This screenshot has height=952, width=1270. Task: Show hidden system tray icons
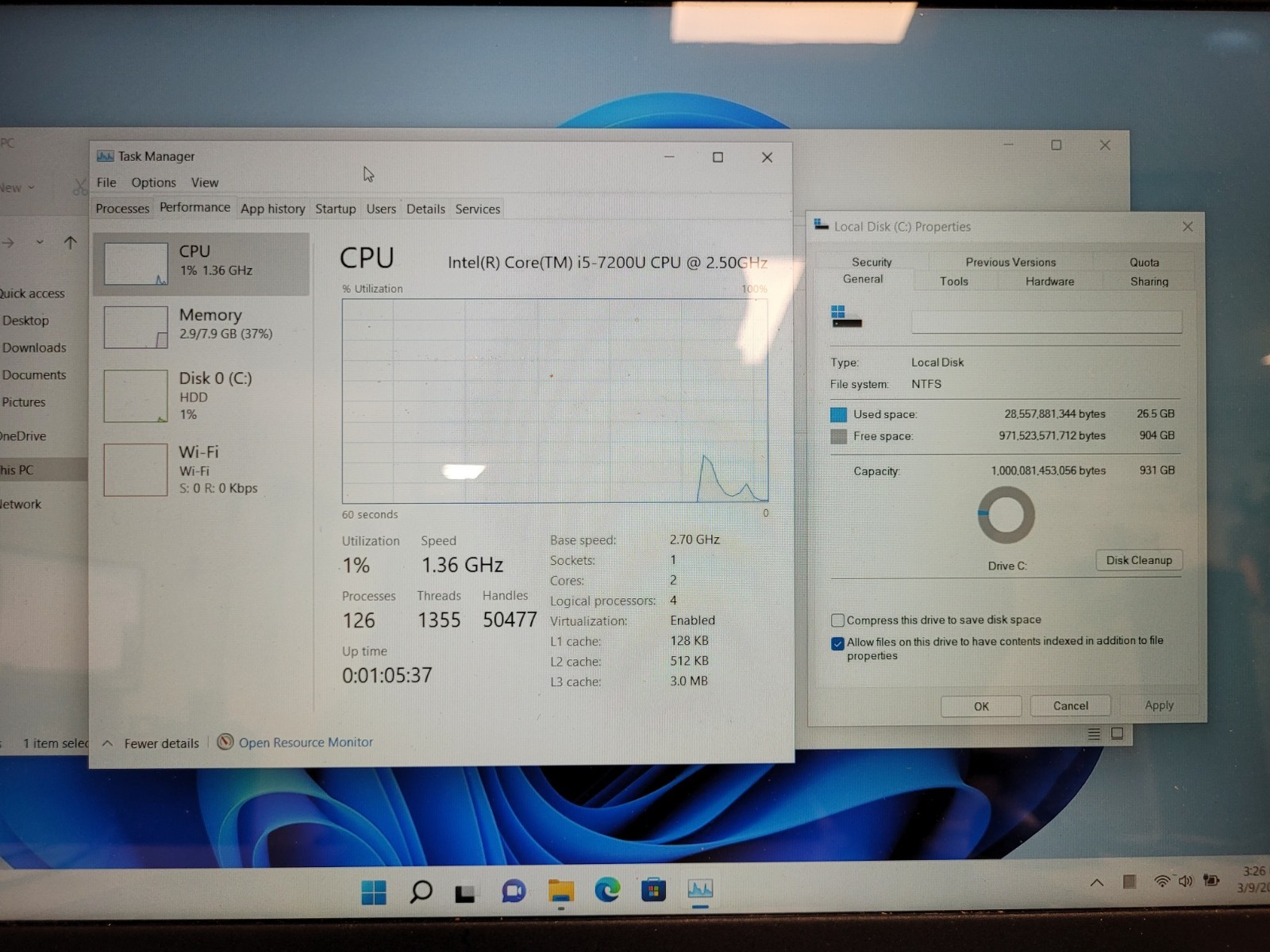coord(1096,882)
